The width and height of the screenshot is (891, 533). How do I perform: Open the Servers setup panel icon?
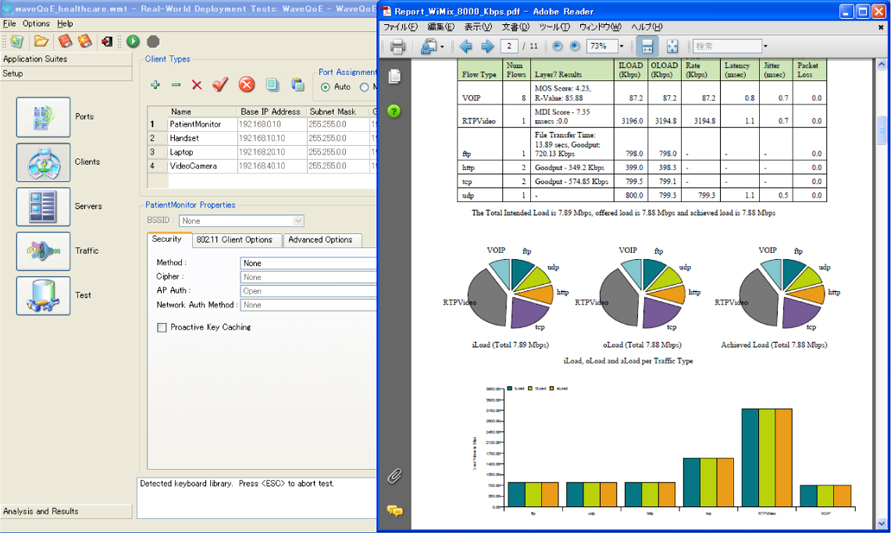tap(43, 207)
